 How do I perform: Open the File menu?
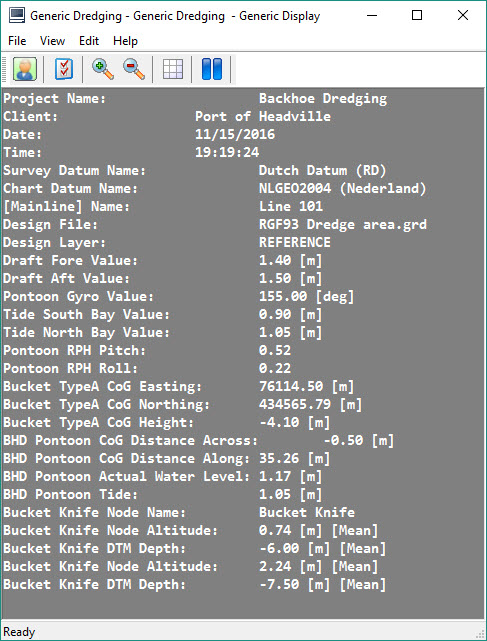pos(17,41)
